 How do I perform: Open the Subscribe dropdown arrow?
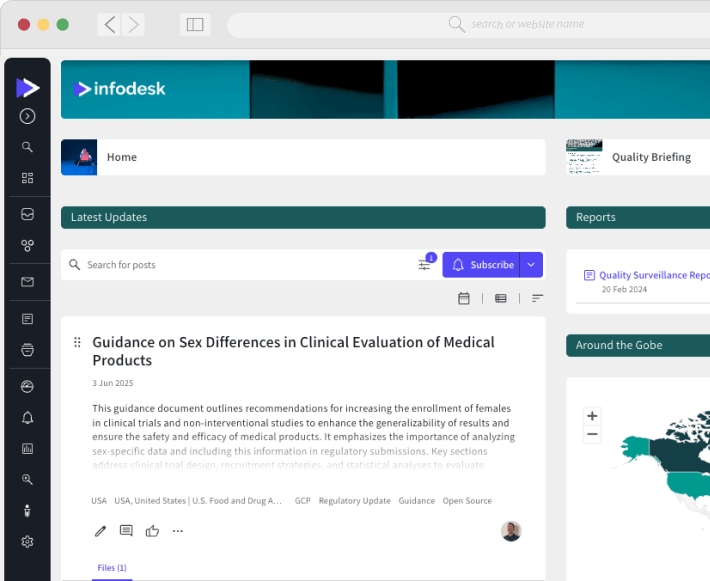pos(532,265)
